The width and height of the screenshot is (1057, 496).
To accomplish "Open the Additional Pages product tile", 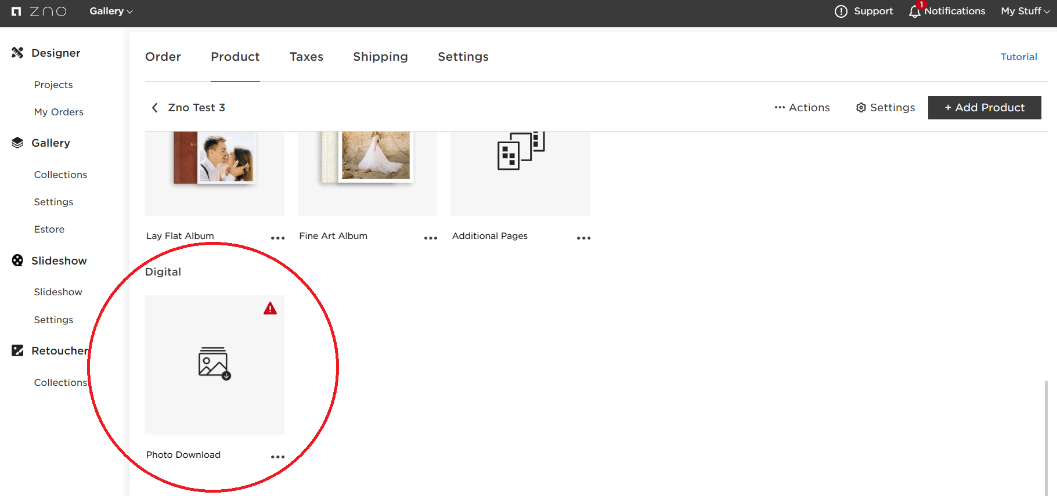I will tap(520, 174).
